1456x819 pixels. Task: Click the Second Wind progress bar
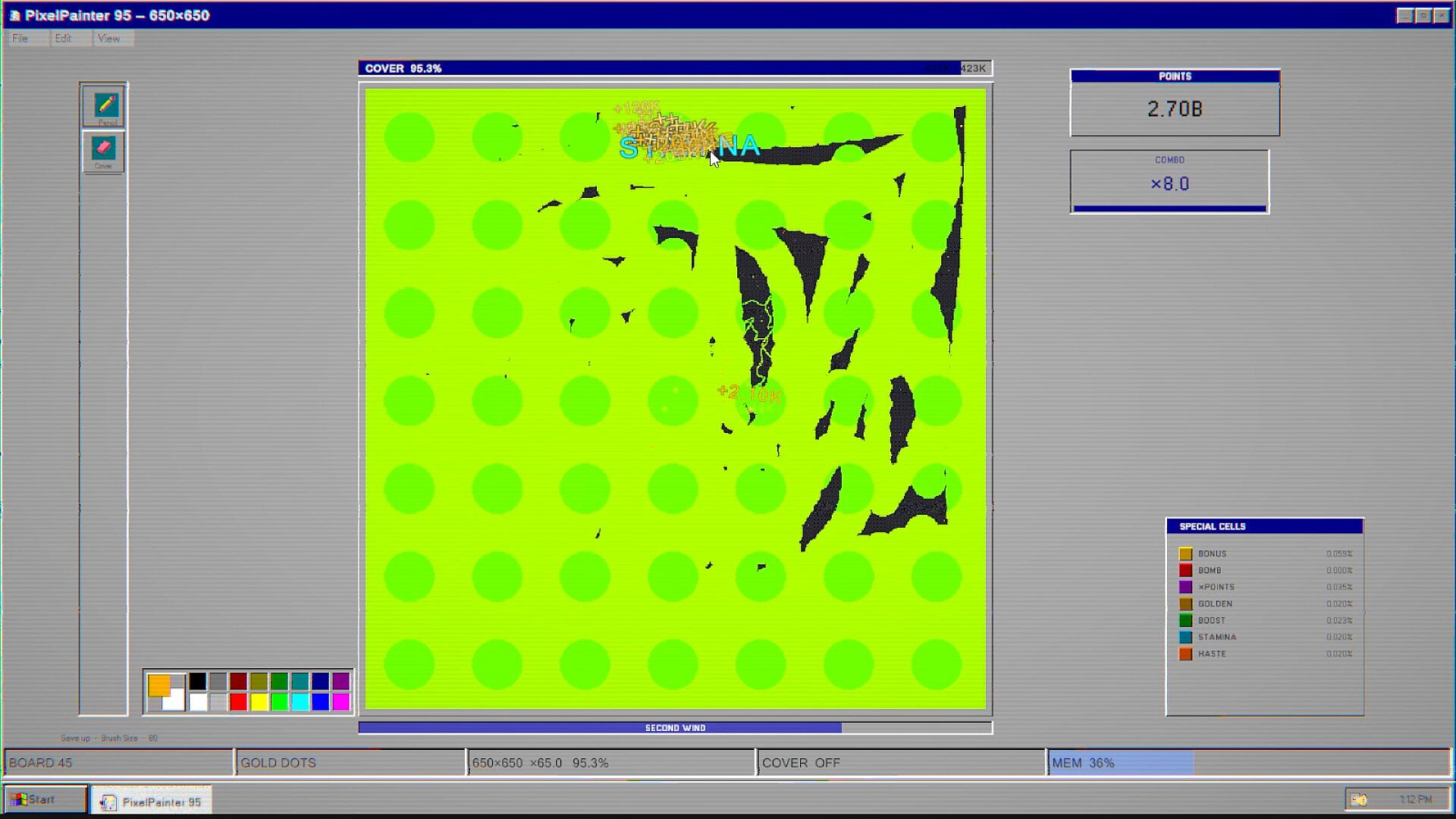[675, 728]
